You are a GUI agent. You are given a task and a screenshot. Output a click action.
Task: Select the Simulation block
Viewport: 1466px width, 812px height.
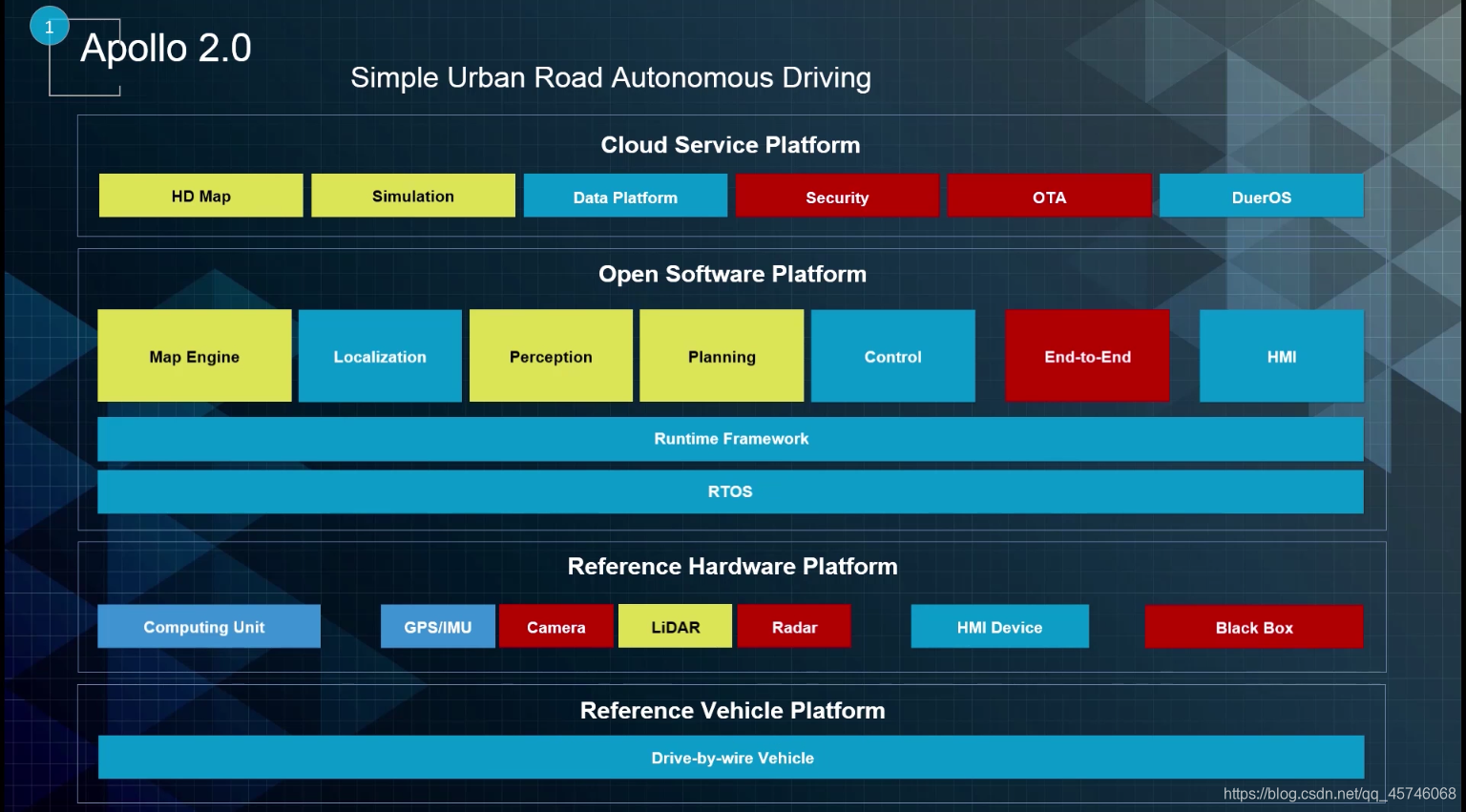click(412, 196)
